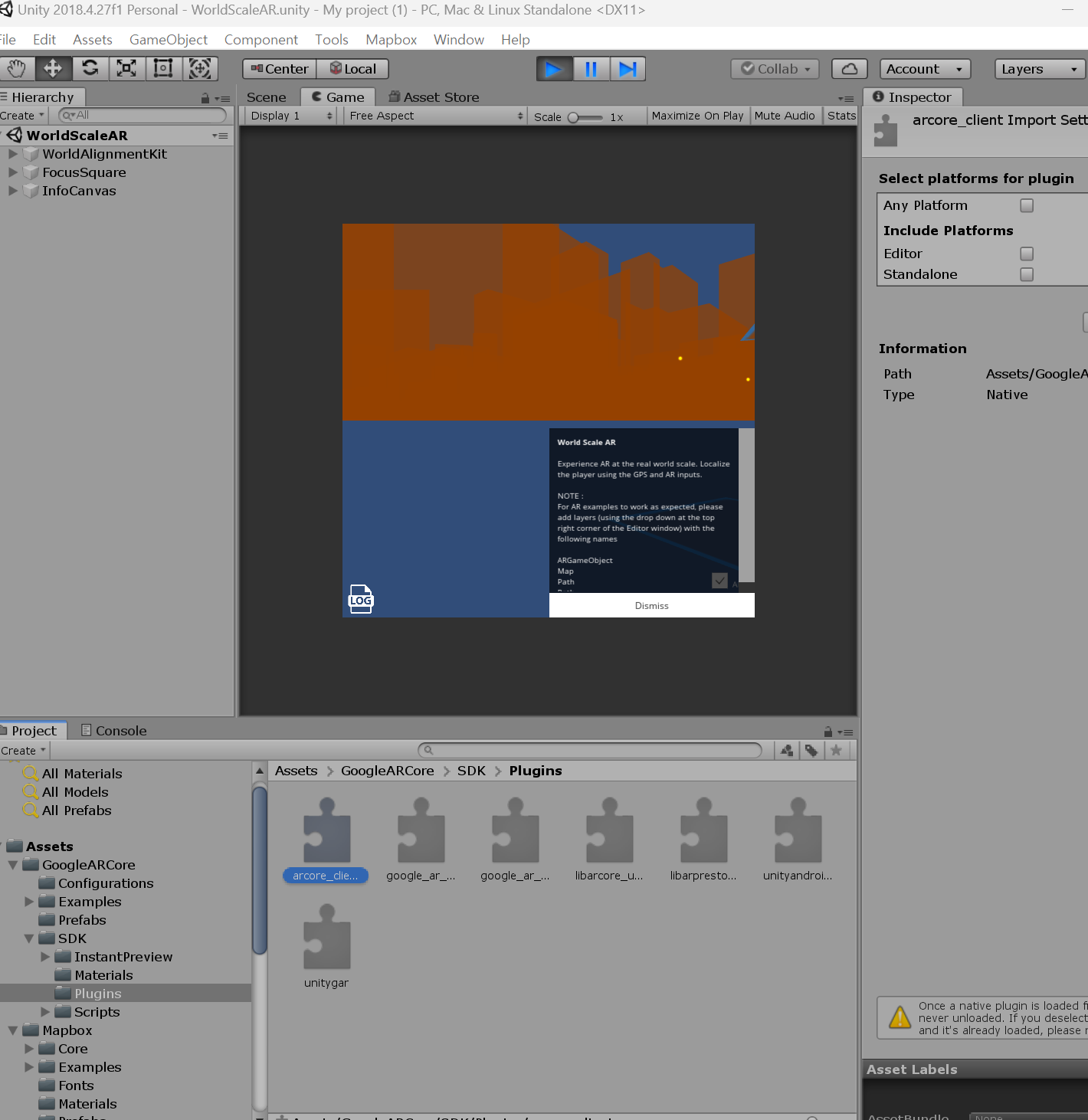This screenshot has height=1120, width=1088.
Task: Select libarcore_u... plugin asset
Action: (609, 840)
